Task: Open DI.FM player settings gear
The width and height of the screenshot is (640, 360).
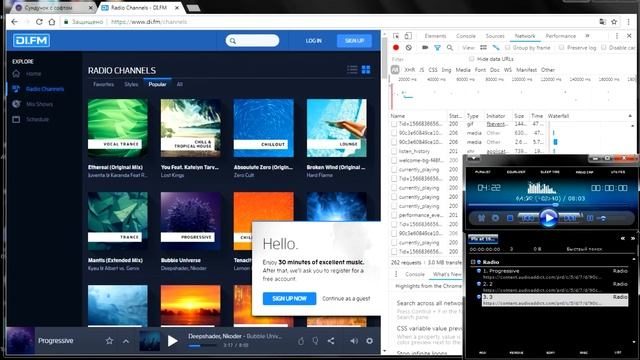Action: 369,341
